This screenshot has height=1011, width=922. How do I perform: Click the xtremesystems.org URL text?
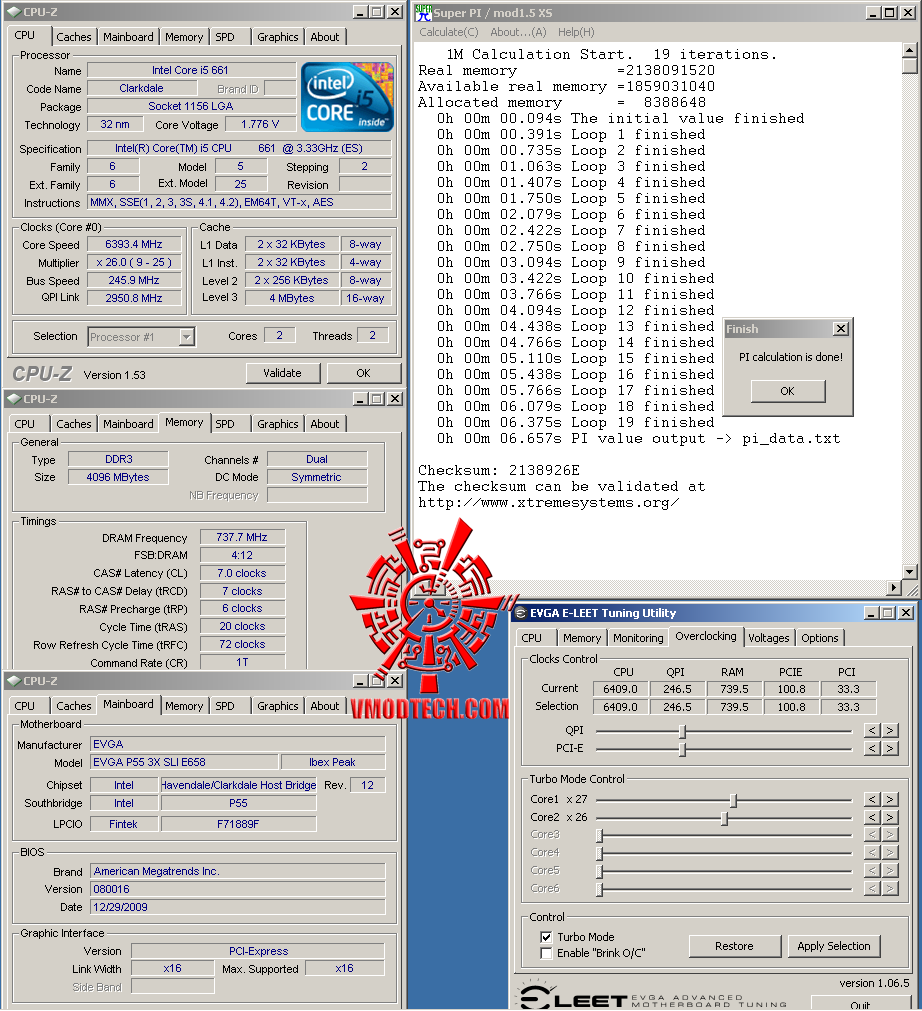548,502
